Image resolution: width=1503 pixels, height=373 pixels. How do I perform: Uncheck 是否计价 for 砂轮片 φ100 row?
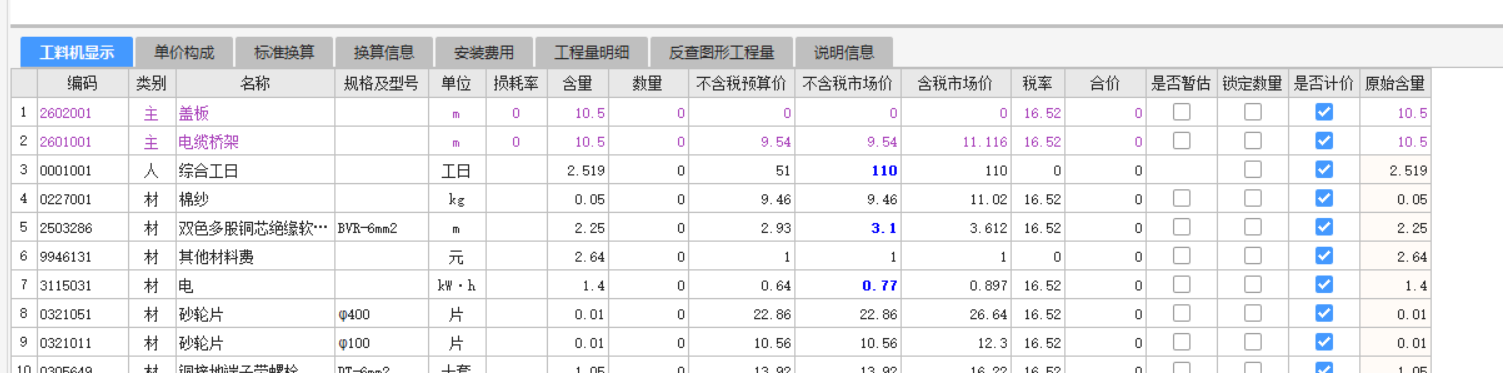click(1324, 342)
